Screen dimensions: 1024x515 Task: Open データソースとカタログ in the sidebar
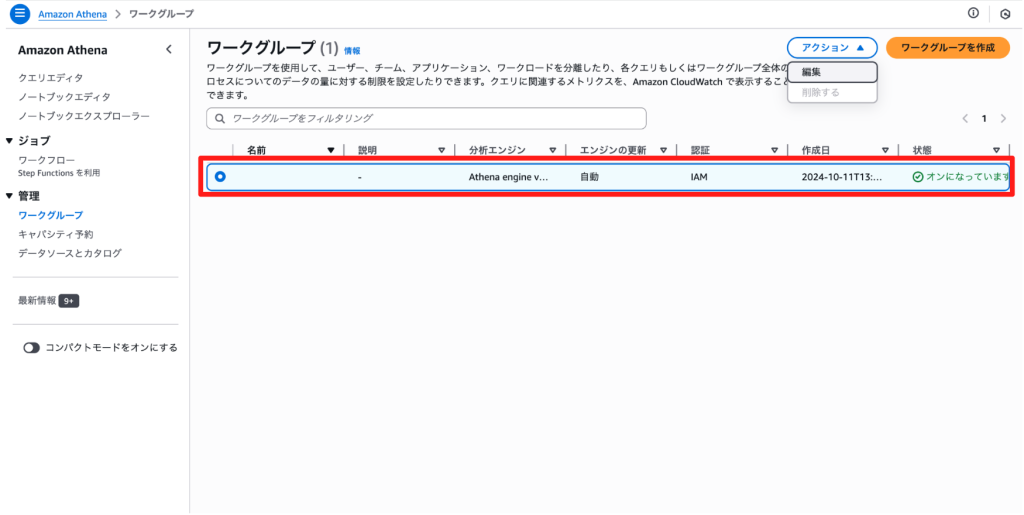click(x=70, y=253)
